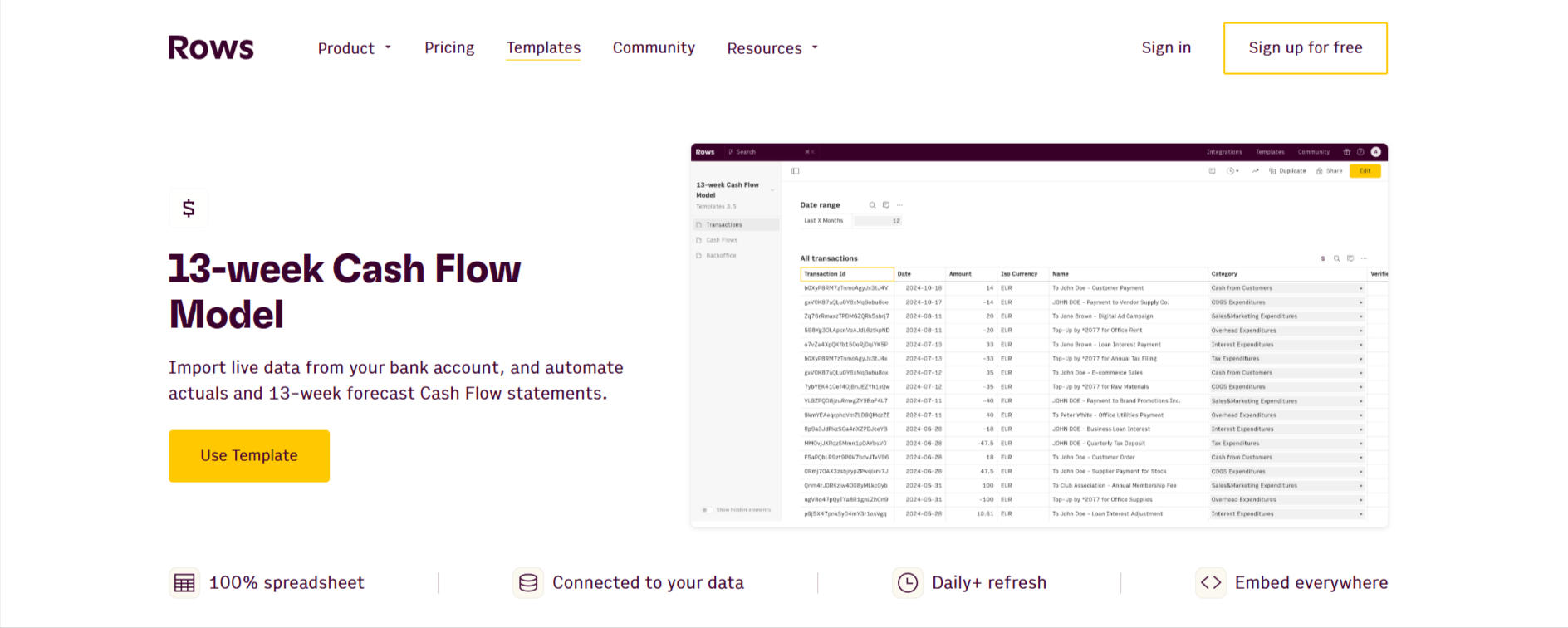Click the clock icon beside Daily+ refresh
This screenshot has height=628, width=1568.
pyautogui.click(x=908, y=583)
